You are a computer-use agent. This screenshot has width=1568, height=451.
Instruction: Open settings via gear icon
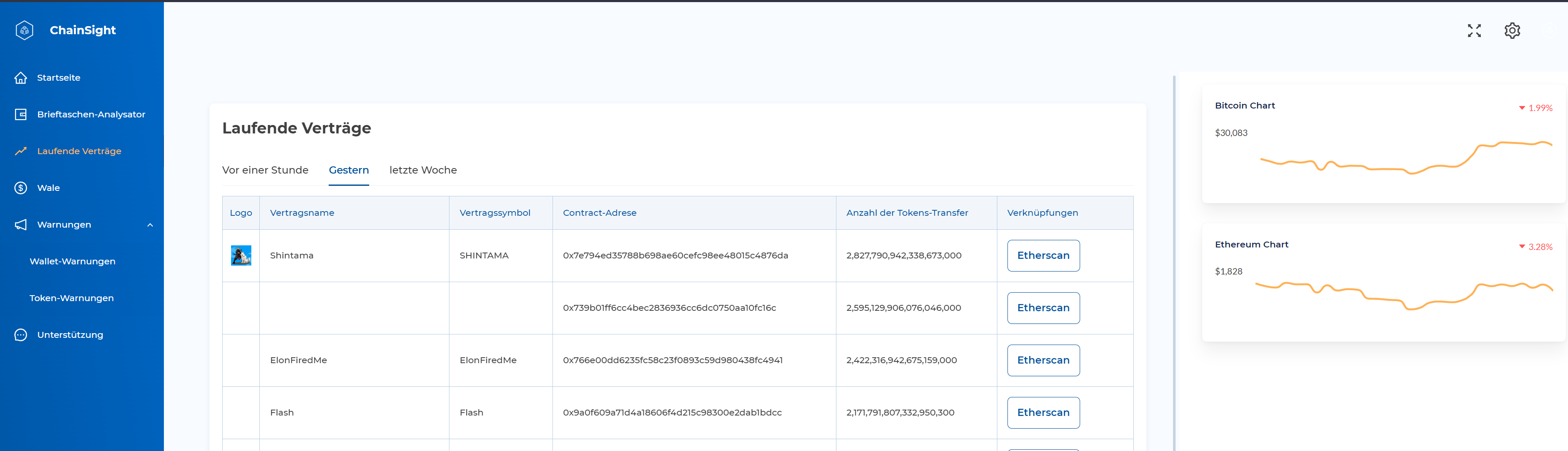pos(1512,30)
